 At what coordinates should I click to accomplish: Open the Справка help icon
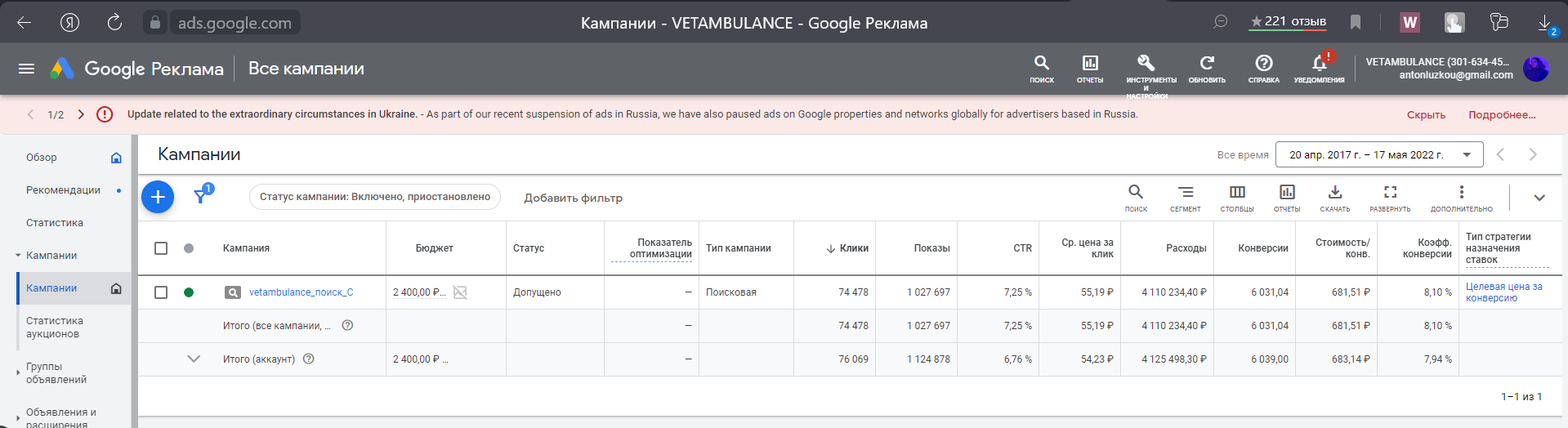pyautogui.click(x=1263, y=64)
